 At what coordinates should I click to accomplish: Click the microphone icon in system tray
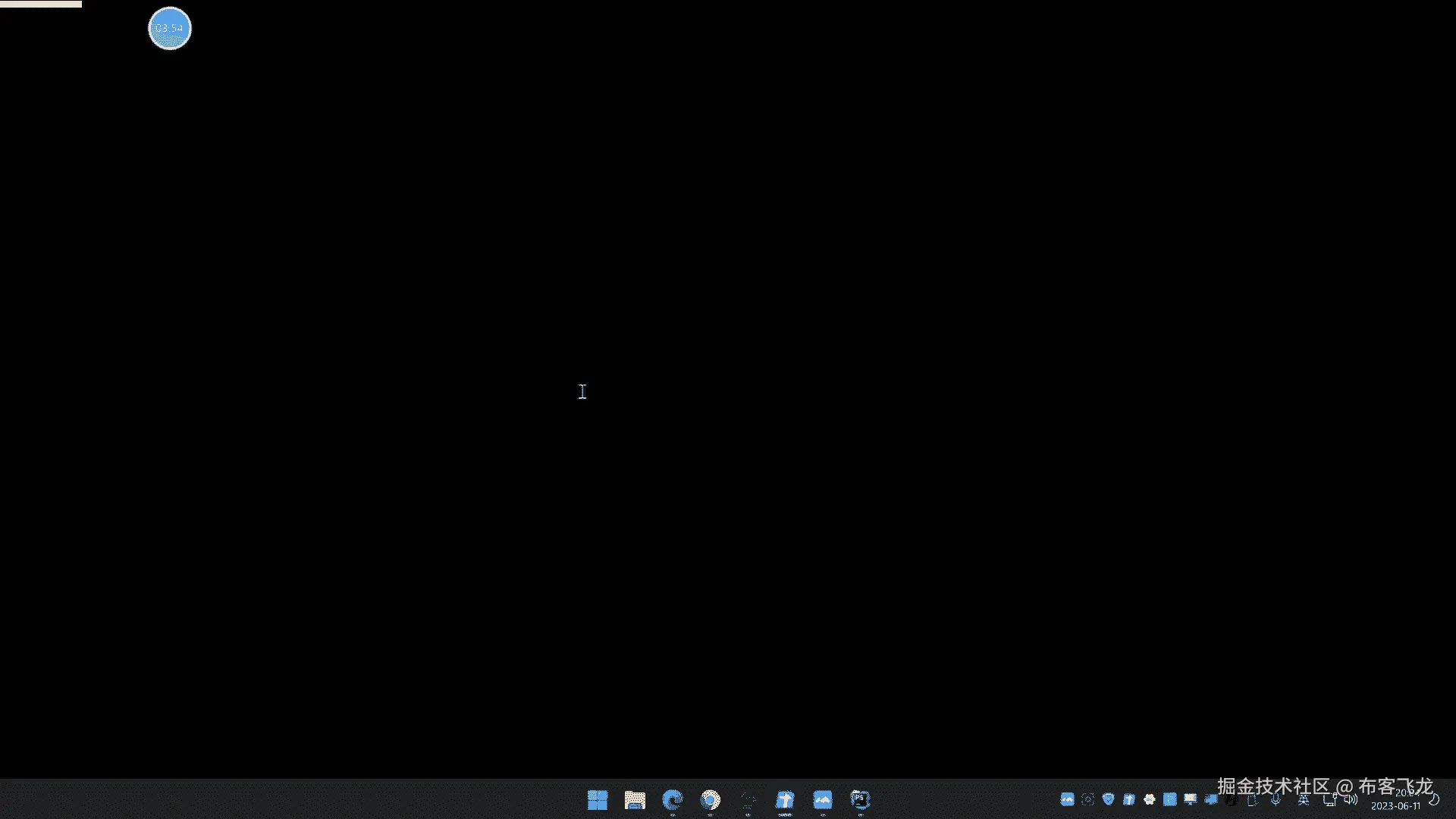click(x=1276, y=799)
